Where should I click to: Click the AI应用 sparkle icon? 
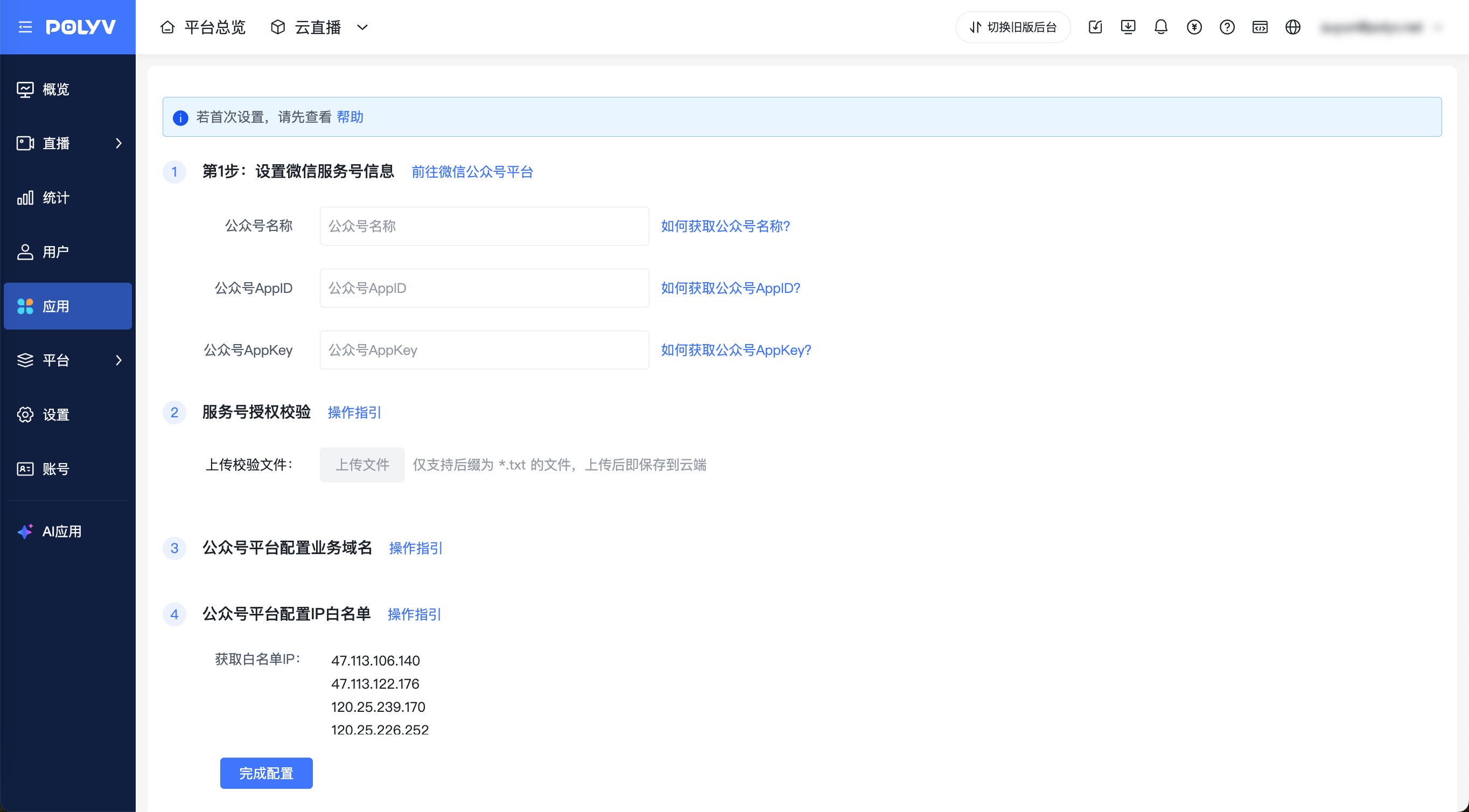[25, 531]
